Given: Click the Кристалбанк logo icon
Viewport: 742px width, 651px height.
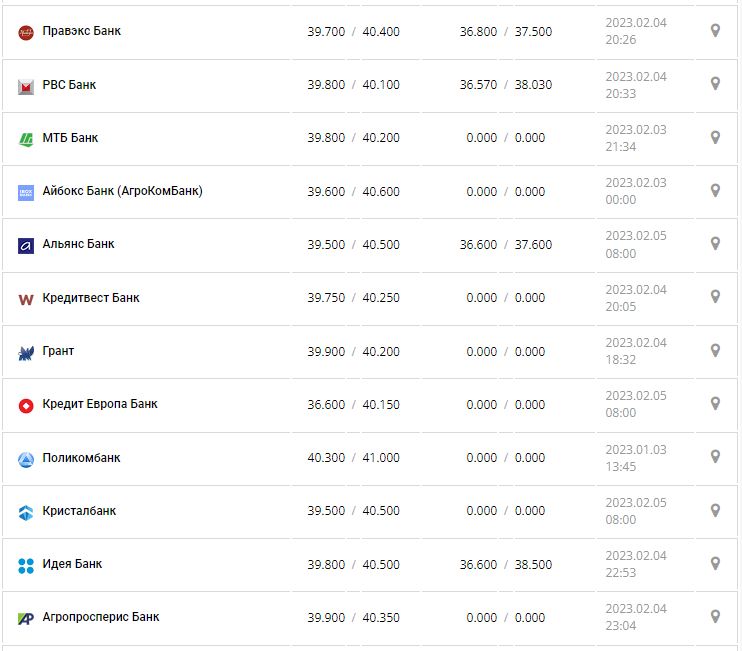Looking at the screenshot, I should pos(26,512).
